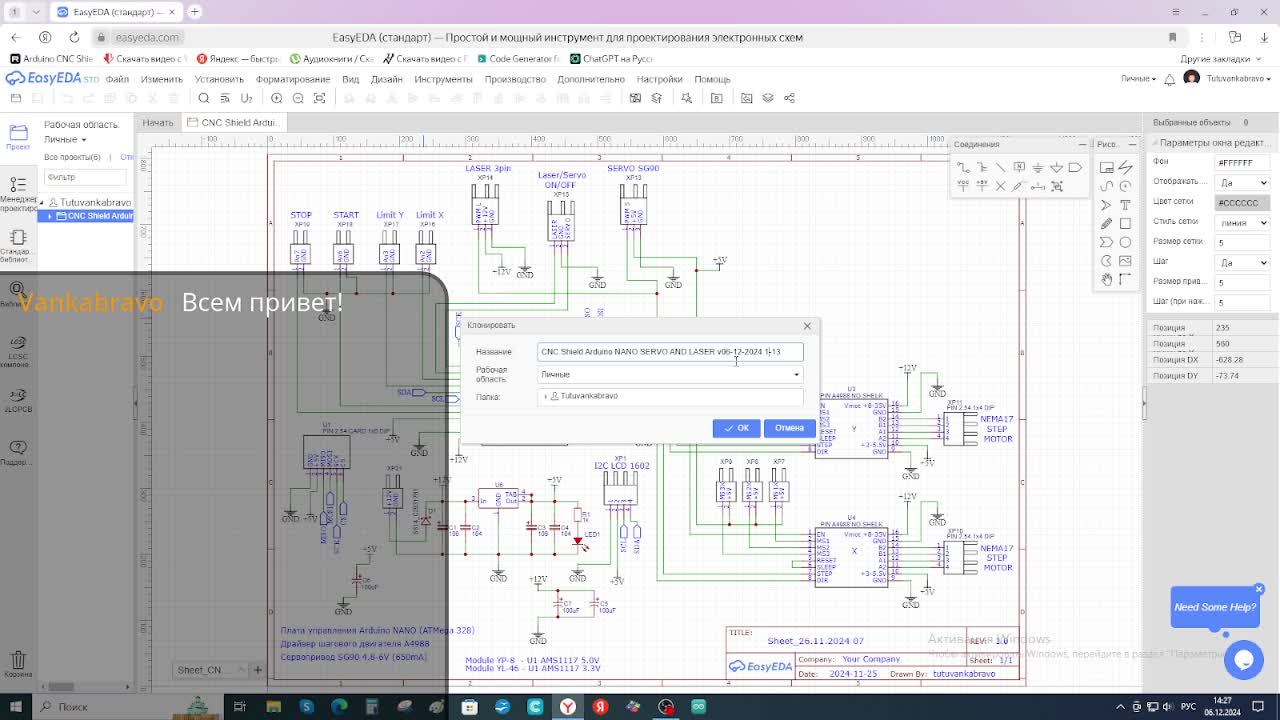The image size is (1280, 720).
Task: Open the Рабочая область dropdown in Клонировать dialog
Action: (670, 374)
